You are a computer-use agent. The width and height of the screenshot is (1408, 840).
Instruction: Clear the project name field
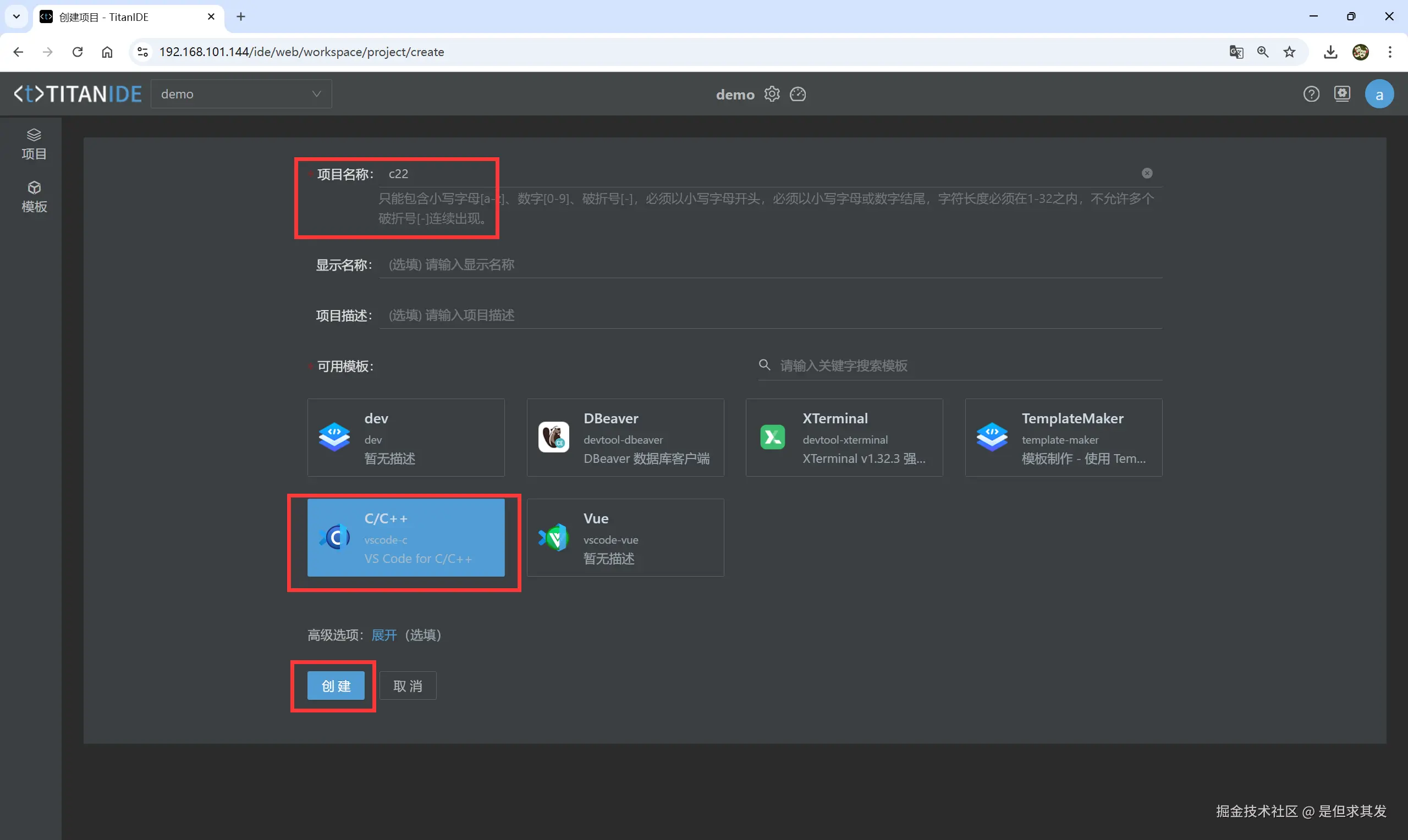[x=1146, y=173]
